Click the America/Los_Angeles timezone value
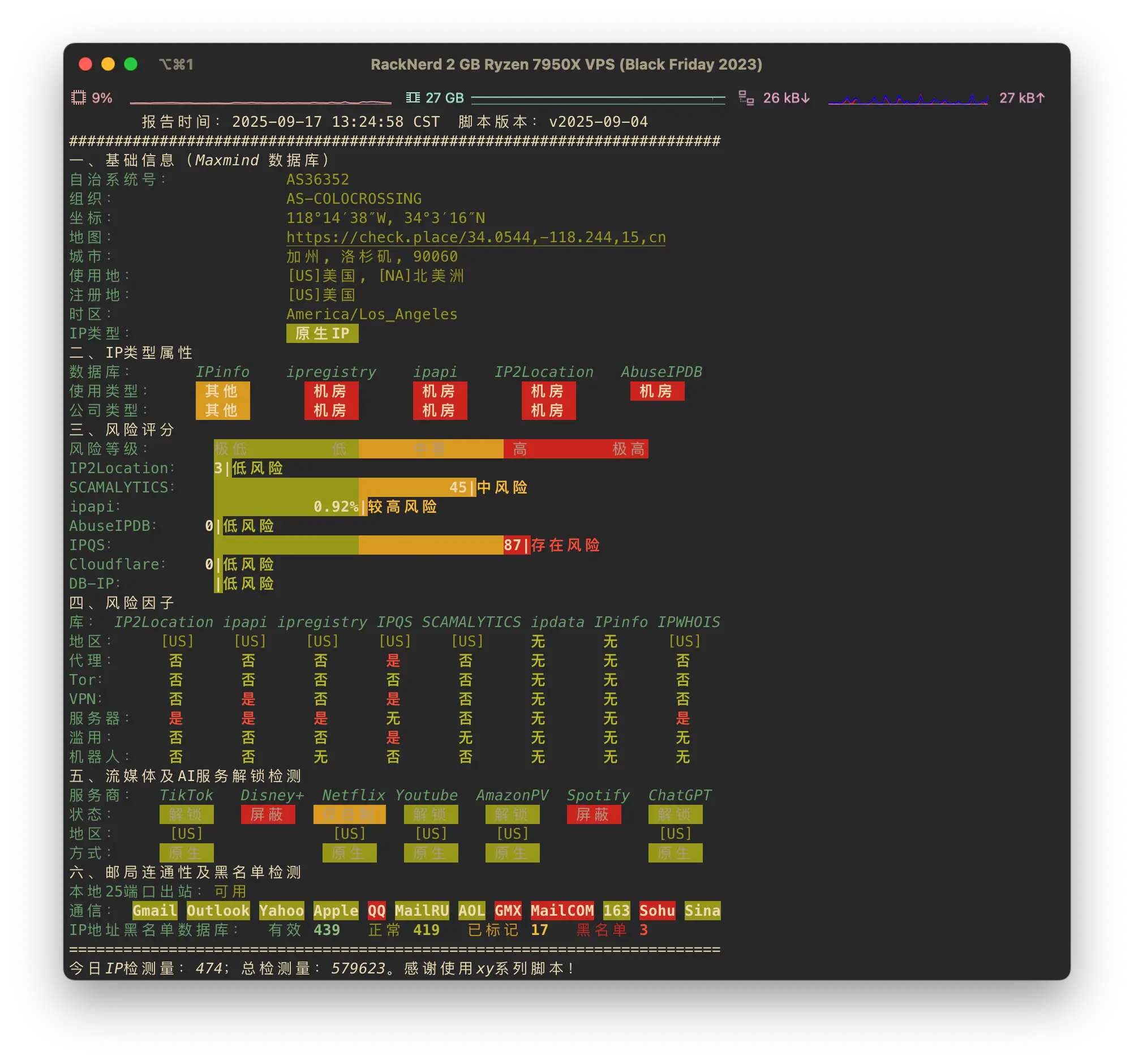Screen dimensions: 1134x1064 (x=372, y=314)
